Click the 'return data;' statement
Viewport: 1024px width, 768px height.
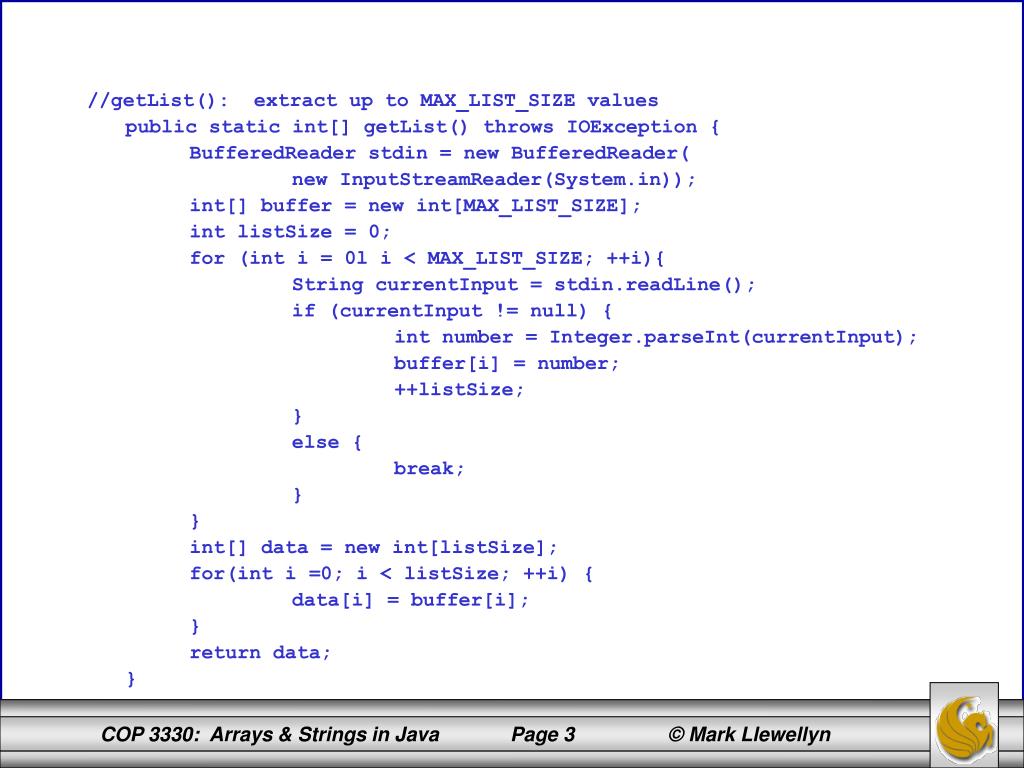pyautogui.click(x=261, y=652)
